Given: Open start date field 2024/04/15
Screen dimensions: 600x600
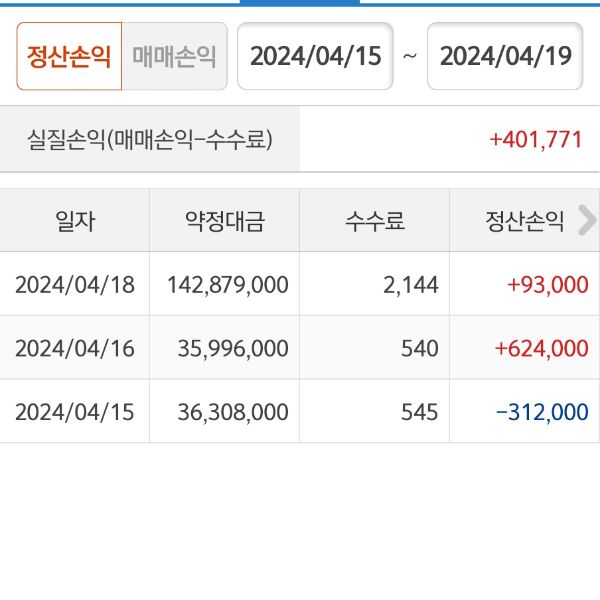Looking at the screenshot, I should pos(315,56).
